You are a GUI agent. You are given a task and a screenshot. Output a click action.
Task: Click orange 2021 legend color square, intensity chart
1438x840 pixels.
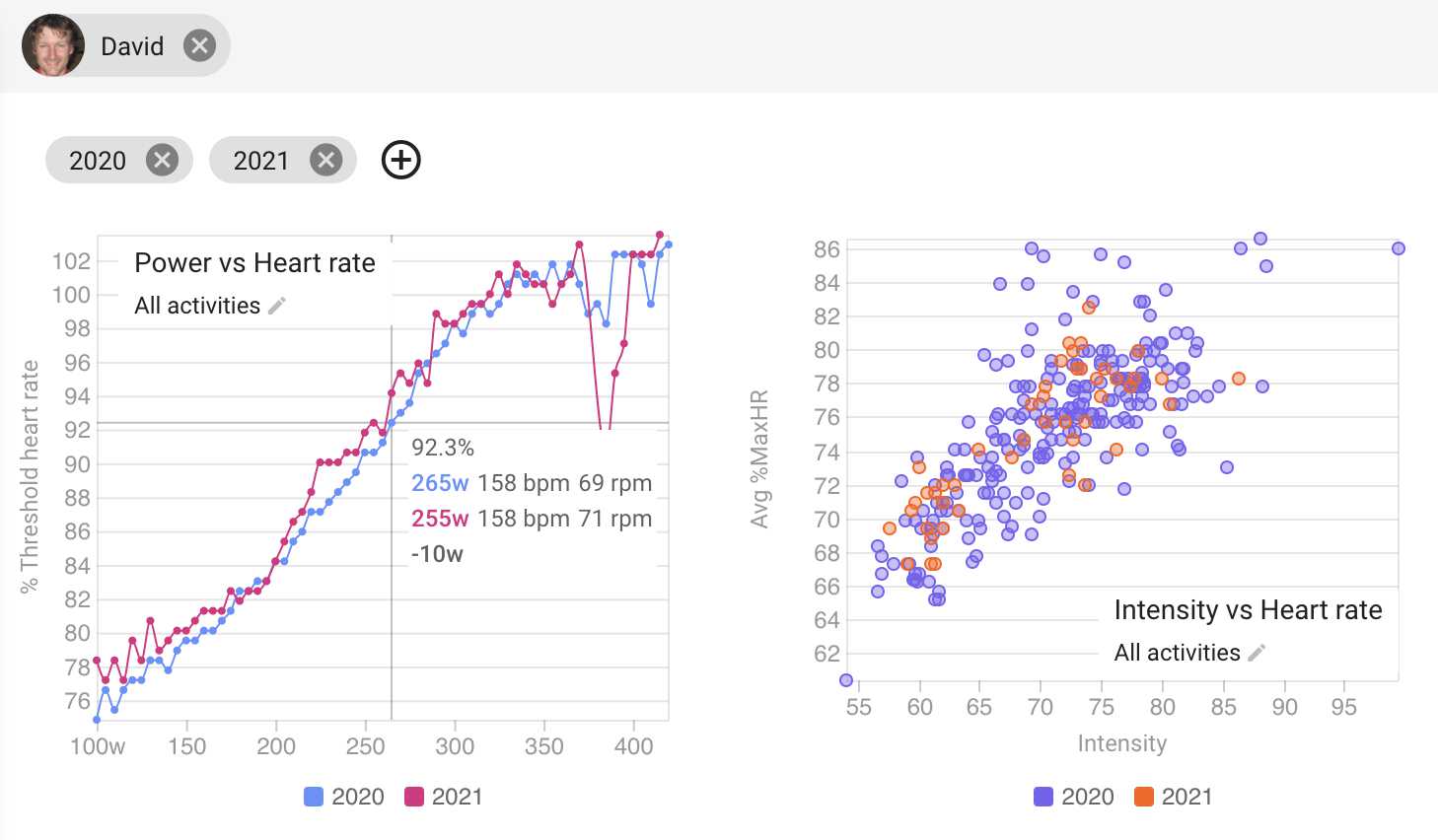(x=1144, y=797)
